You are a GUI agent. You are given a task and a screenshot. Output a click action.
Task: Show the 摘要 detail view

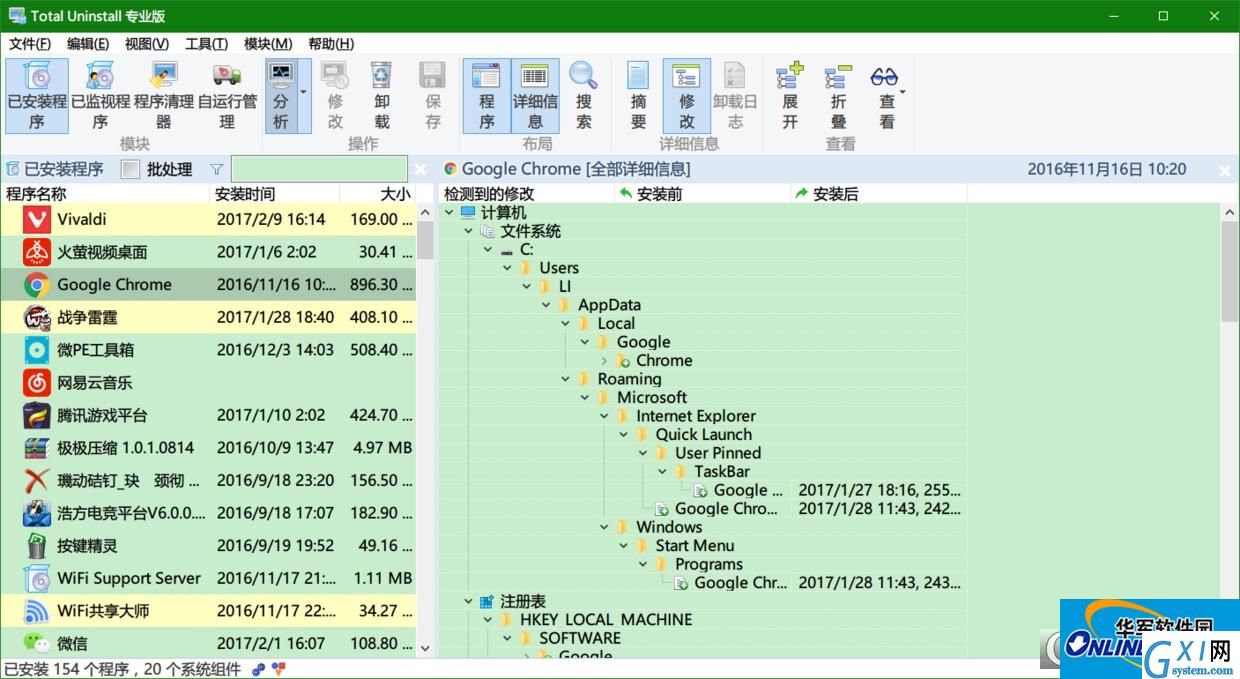point(639,96)
